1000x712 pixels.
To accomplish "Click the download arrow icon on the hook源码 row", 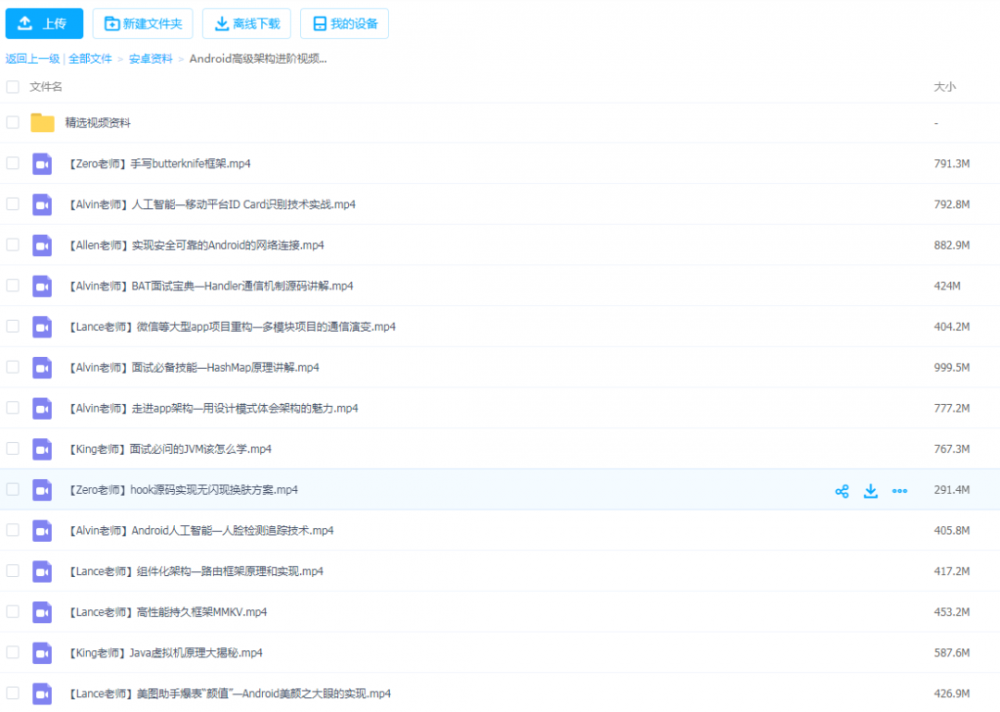I will pos(871,490).
